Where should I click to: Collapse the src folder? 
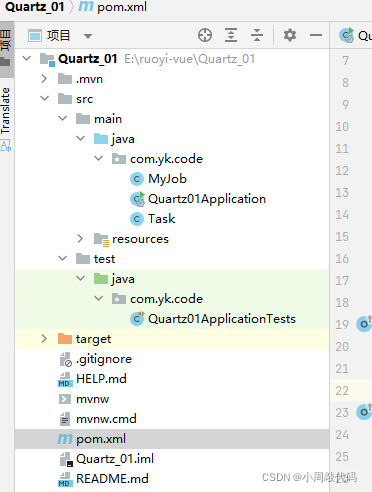tap(44, 98)
